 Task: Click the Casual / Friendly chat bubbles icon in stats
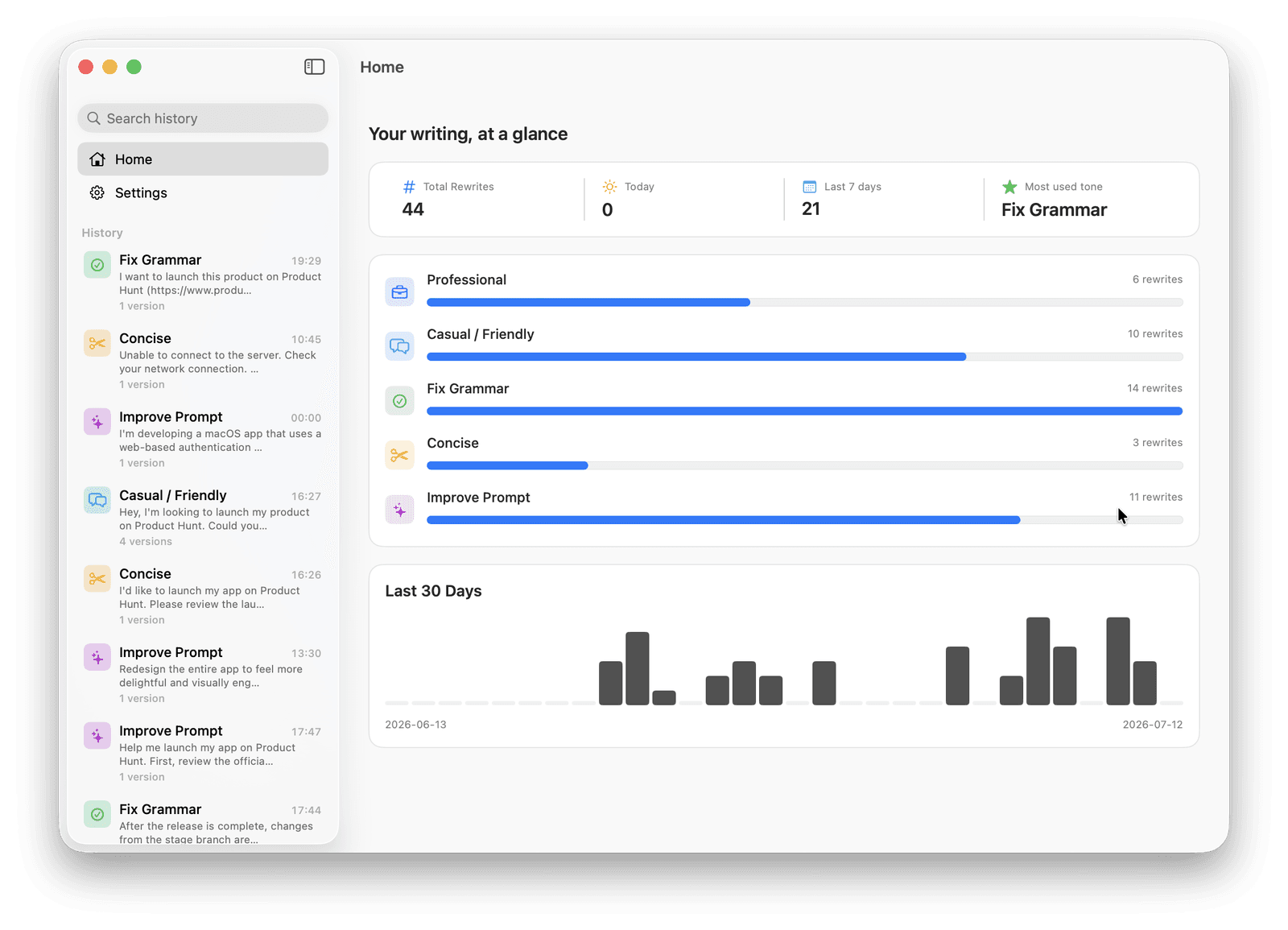399,346
